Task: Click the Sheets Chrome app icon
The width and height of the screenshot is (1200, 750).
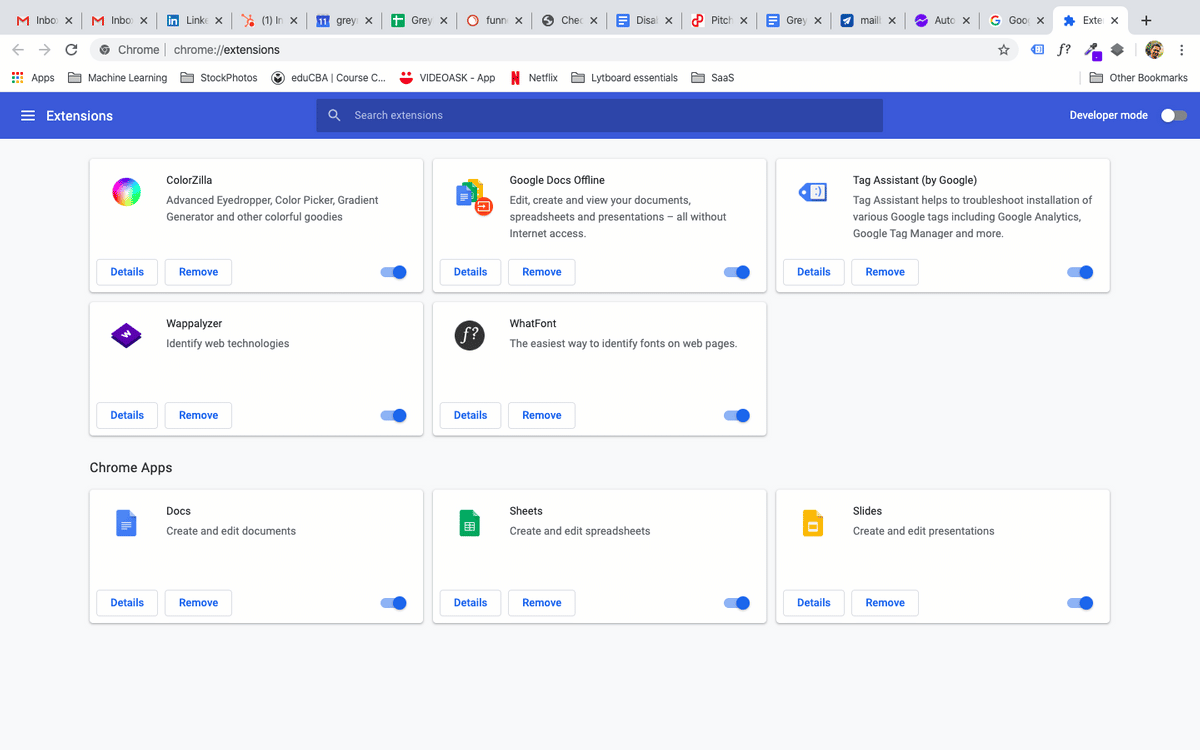Action: click(x=469, y=522)
